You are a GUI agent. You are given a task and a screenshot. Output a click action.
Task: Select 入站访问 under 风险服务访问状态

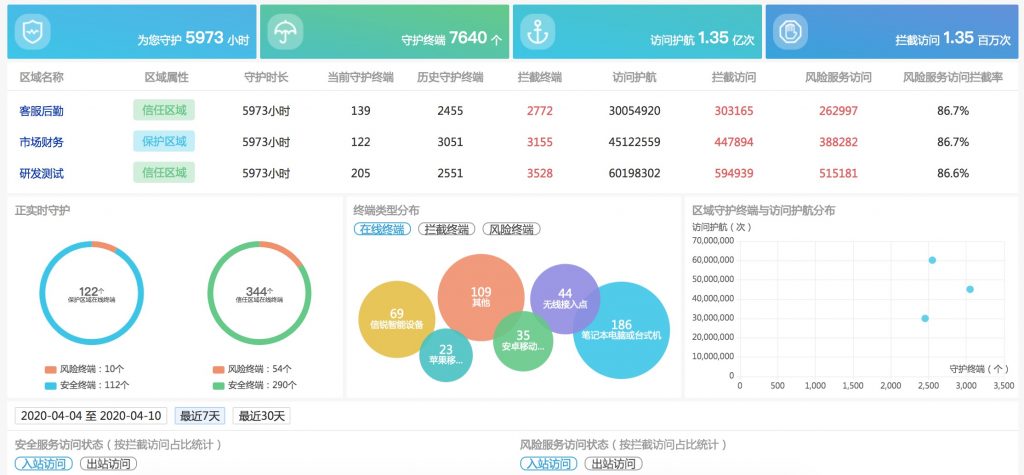(549, 464)
